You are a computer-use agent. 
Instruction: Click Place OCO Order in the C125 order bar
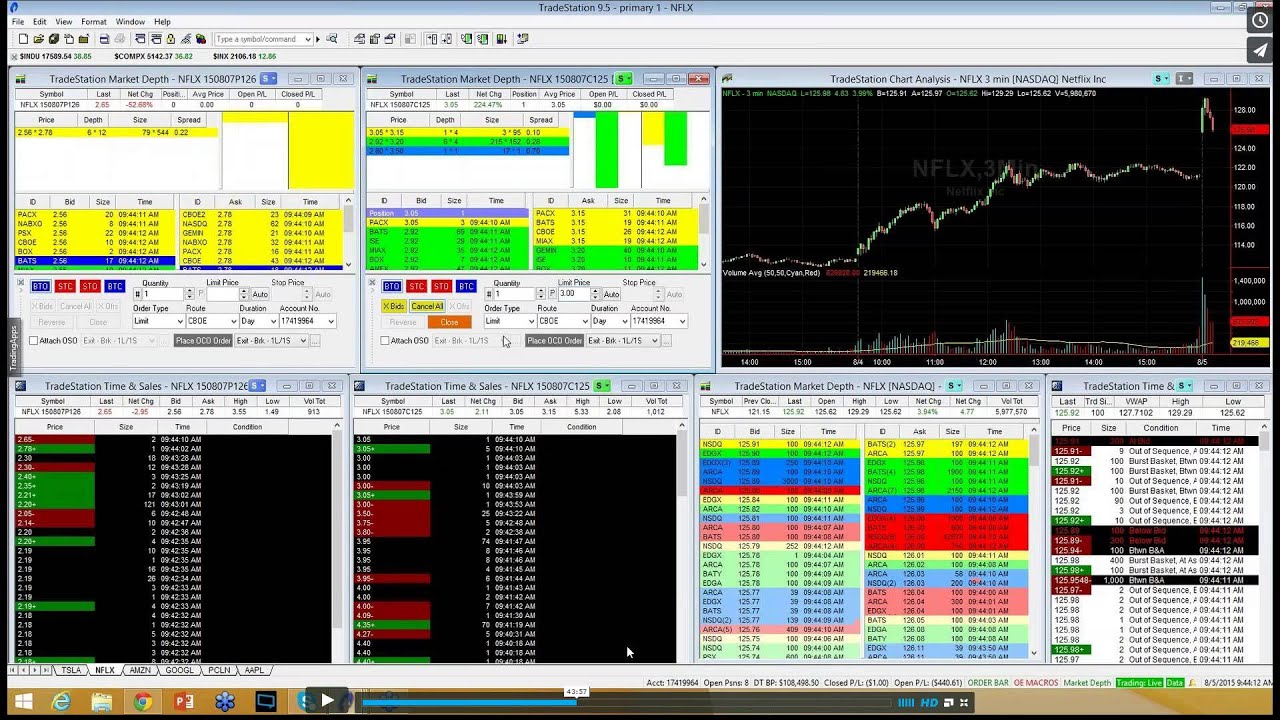pos(555,340)
